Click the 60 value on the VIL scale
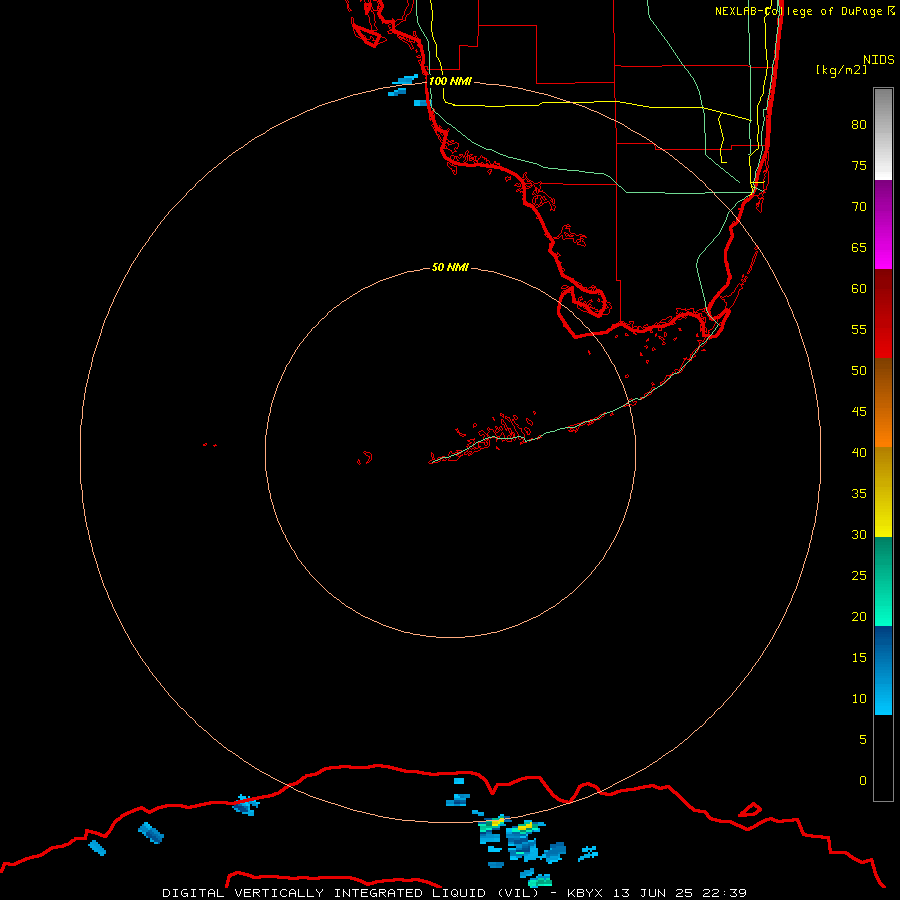Image resolution: width=900 pixels, height=900 pixels. click(x=859, y=289)
